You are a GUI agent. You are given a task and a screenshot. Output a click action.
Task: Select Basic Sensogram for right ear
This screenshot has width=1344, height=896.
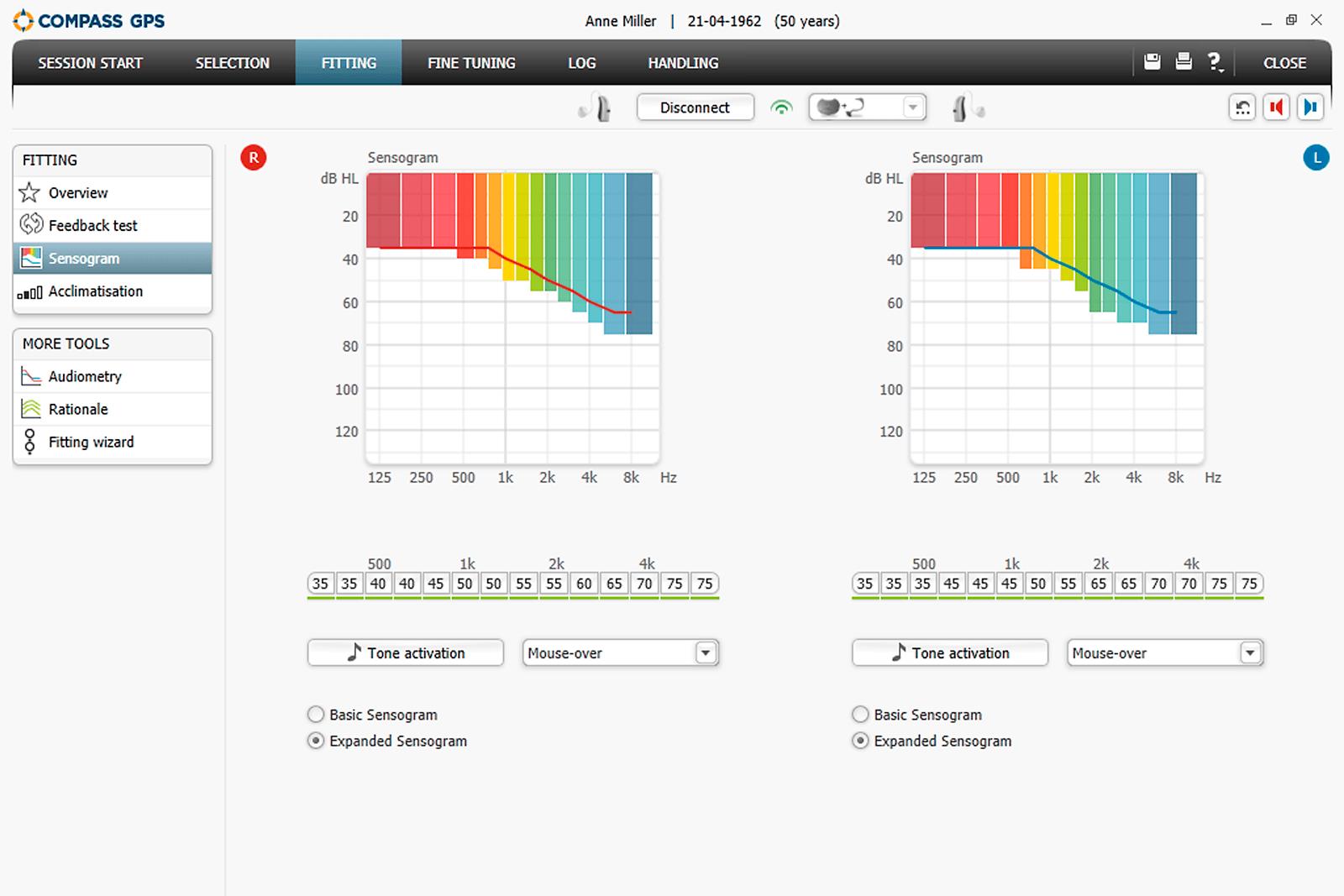point(316,715)
